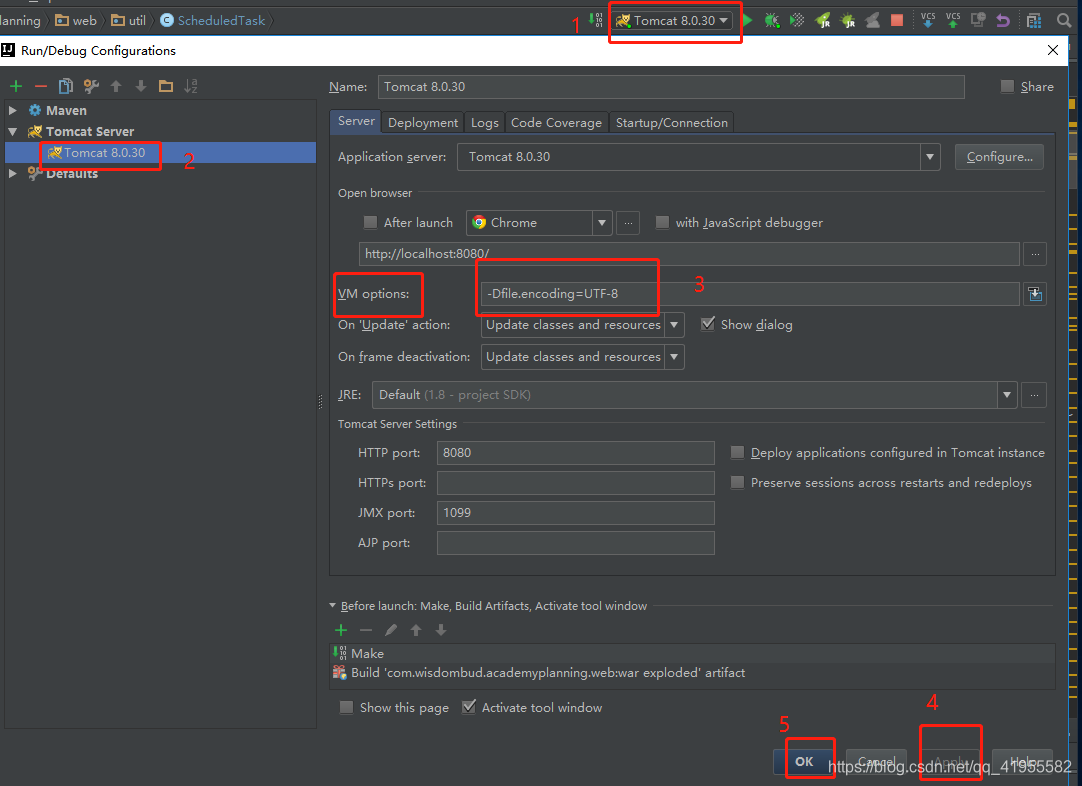1082x786 pixels.
Task: Sort configurations alphabetically icon
Action: point(190,86)
